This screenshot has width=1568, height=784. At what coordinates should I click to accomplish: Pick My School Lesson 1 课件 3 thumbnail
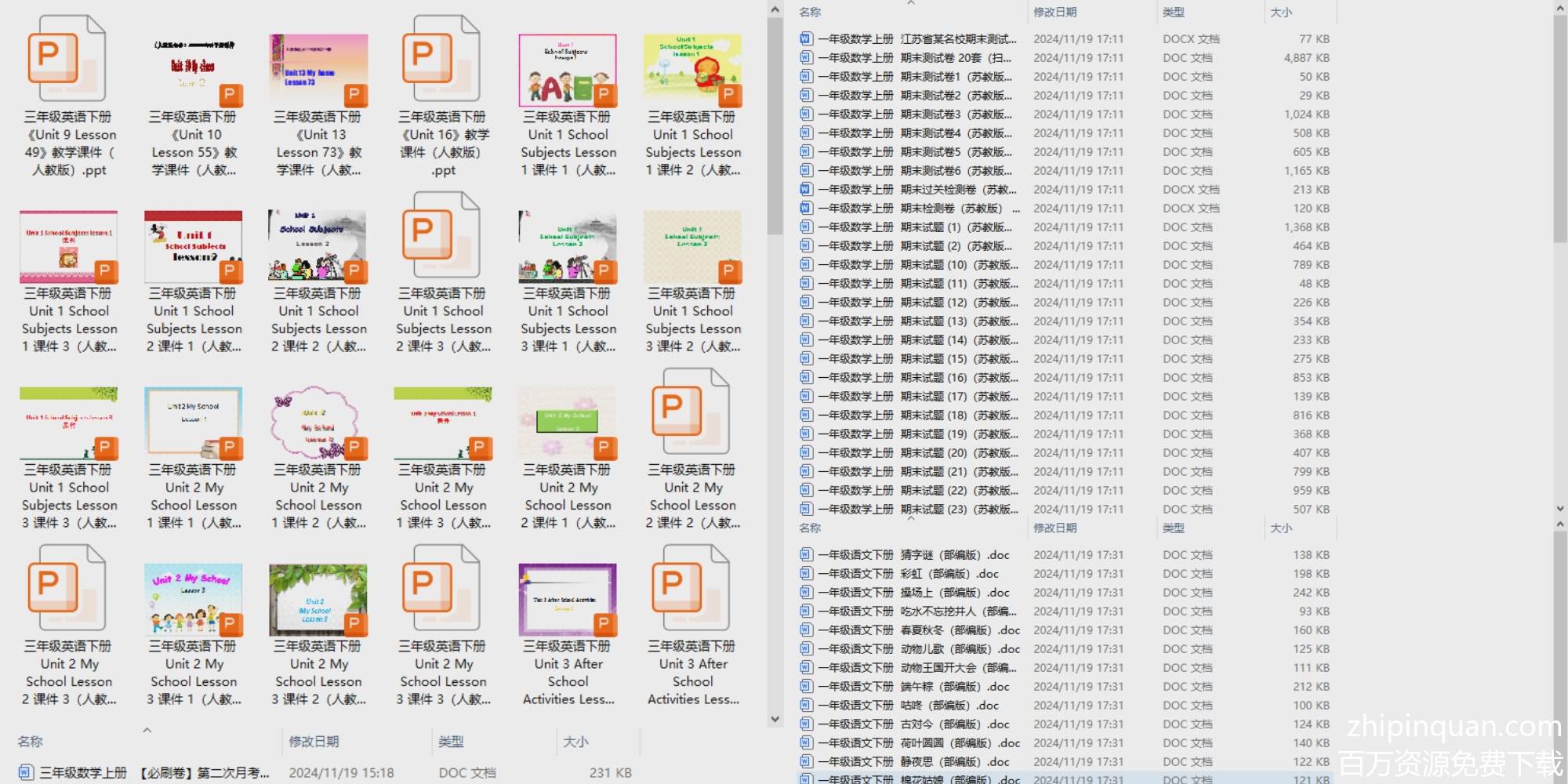443,423
